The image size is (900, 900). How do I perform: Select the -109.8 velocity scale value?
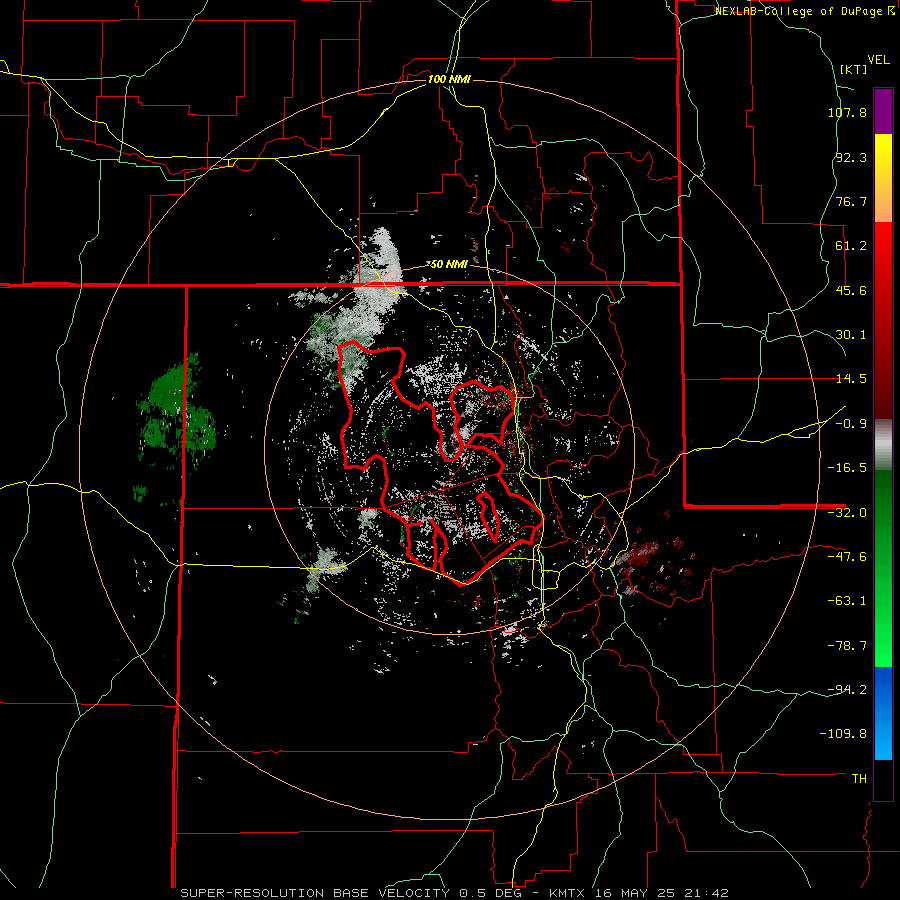(843, 734)
